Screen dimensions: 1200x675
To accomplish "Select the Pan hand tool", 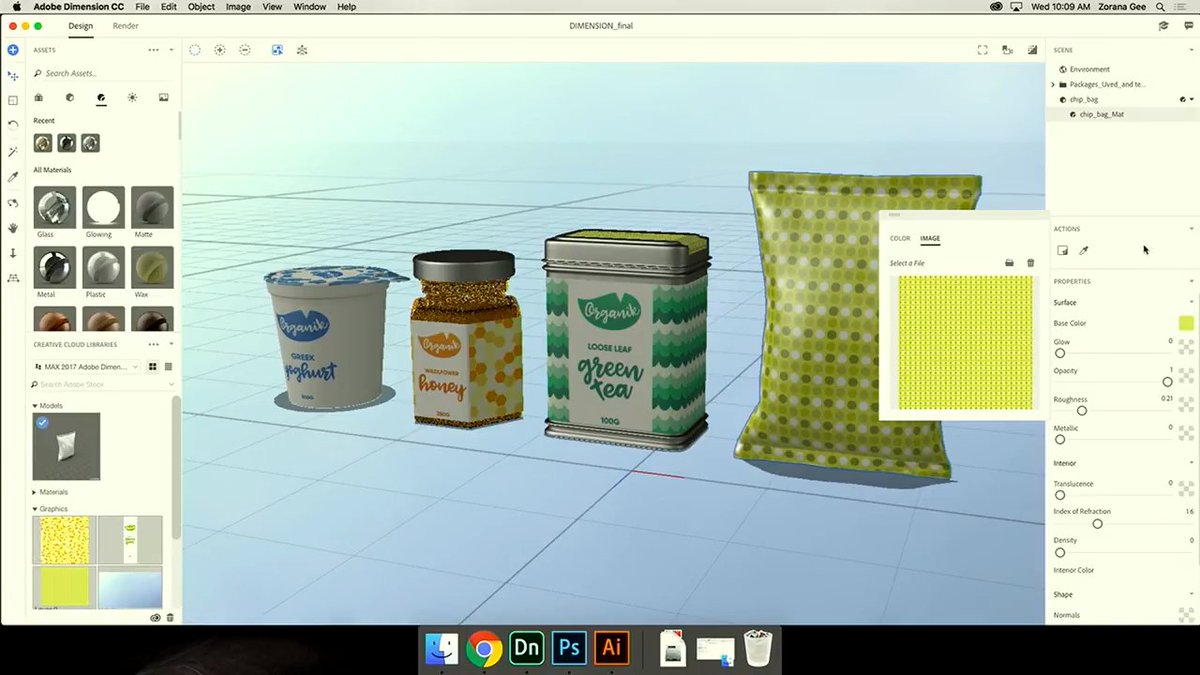I will (13, 228).
